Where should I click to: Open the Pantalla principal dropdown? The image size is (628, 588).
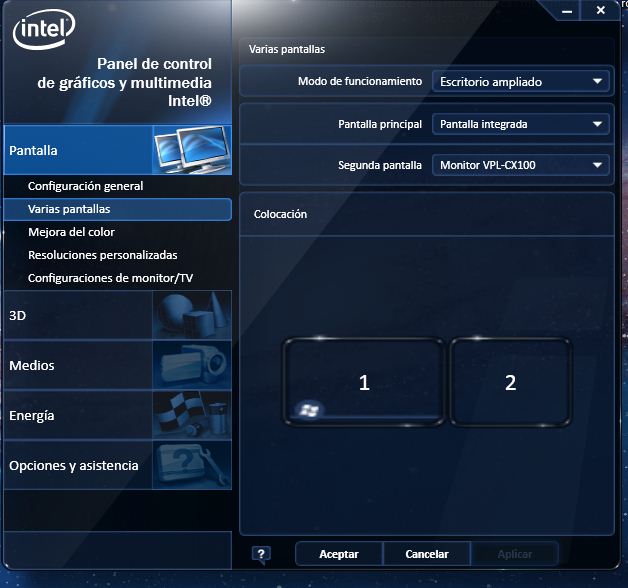[521, 124]
